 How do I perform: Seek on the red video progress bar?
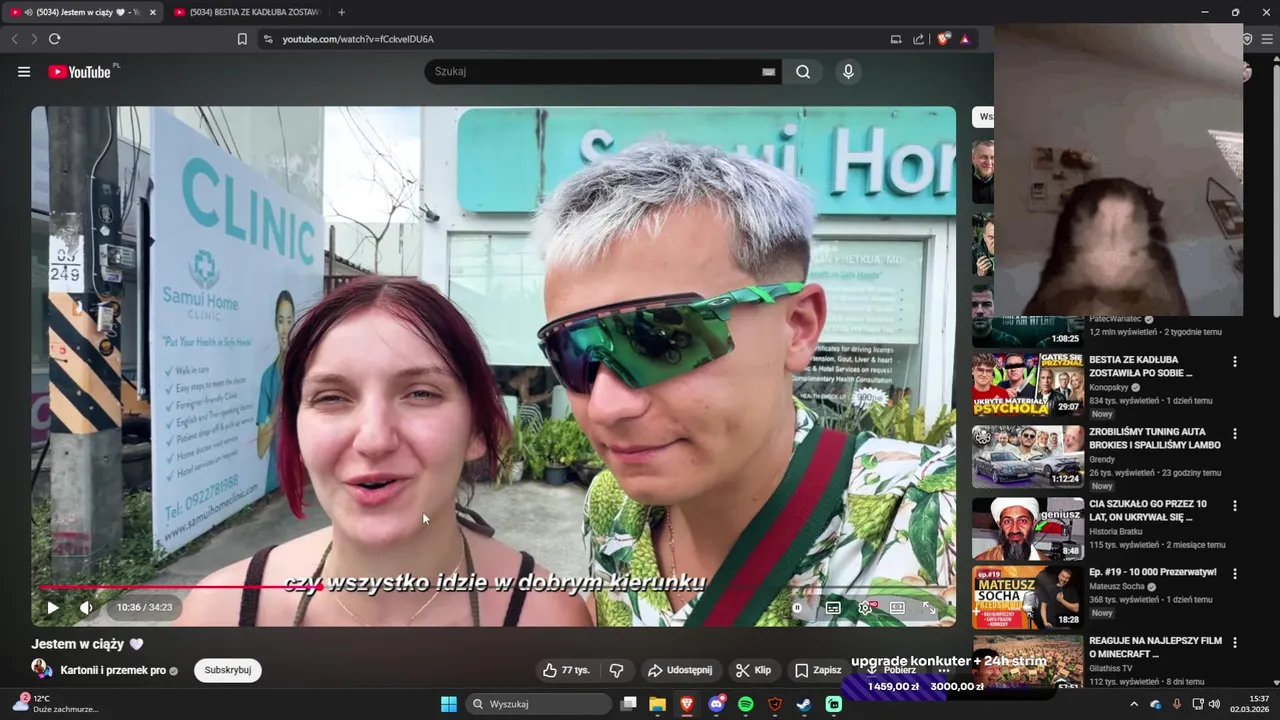coord(494,587)
